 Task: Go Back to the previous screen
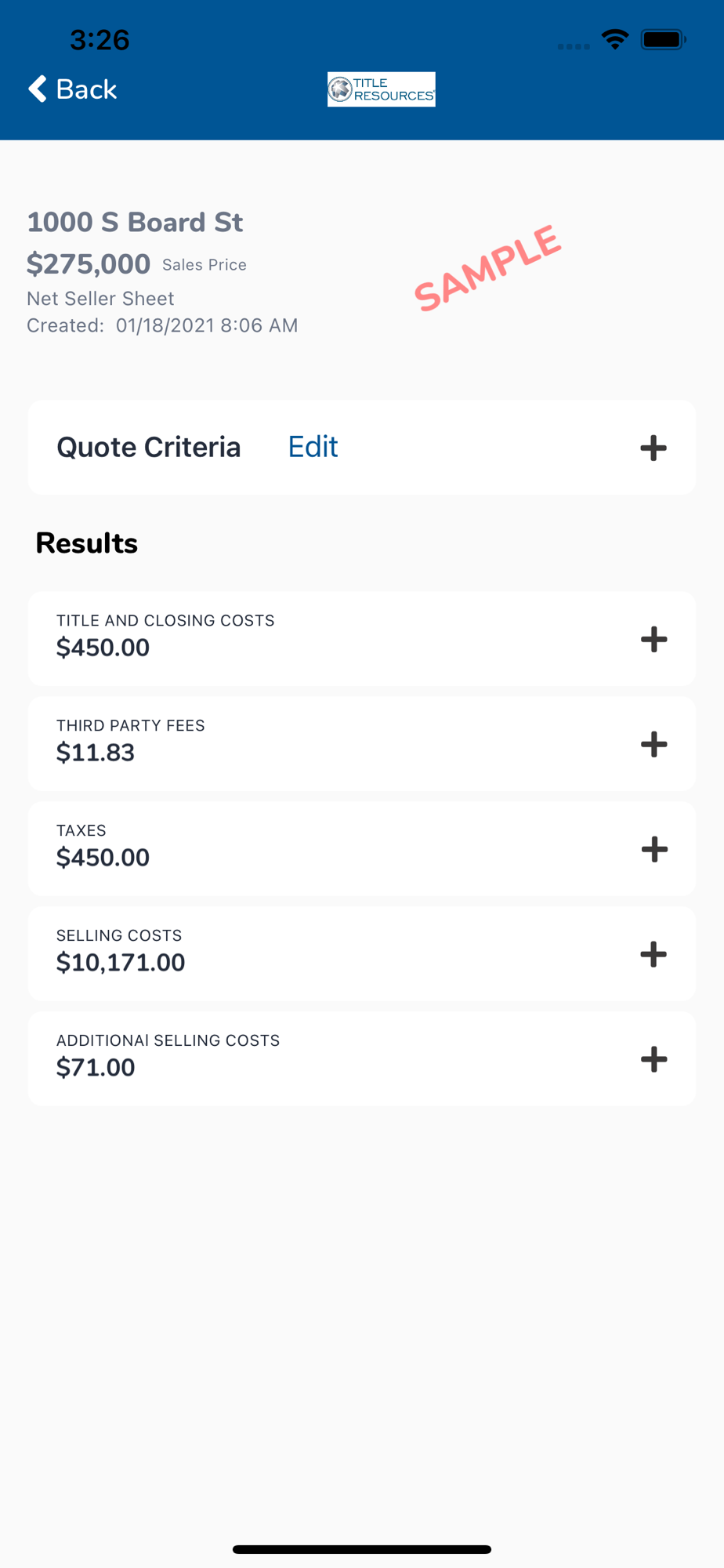[x=73, y=89]
